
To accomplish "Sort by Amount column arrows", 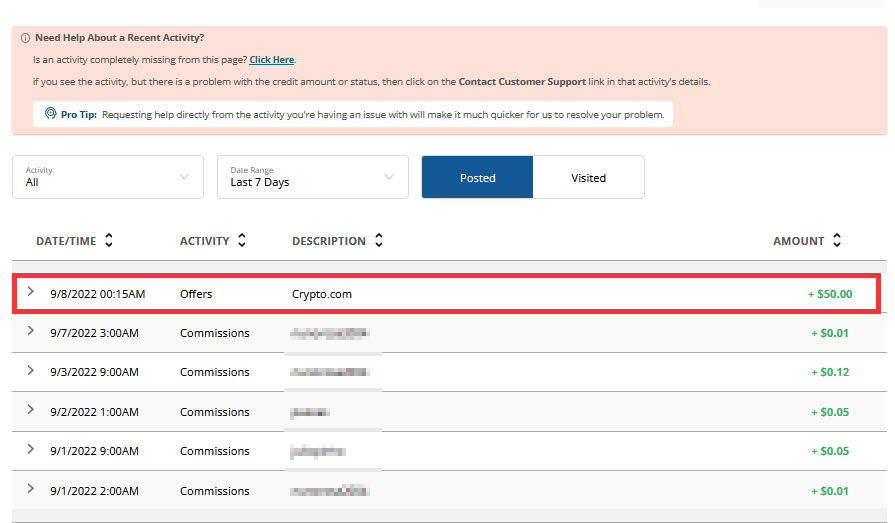I will pos(837,241).
